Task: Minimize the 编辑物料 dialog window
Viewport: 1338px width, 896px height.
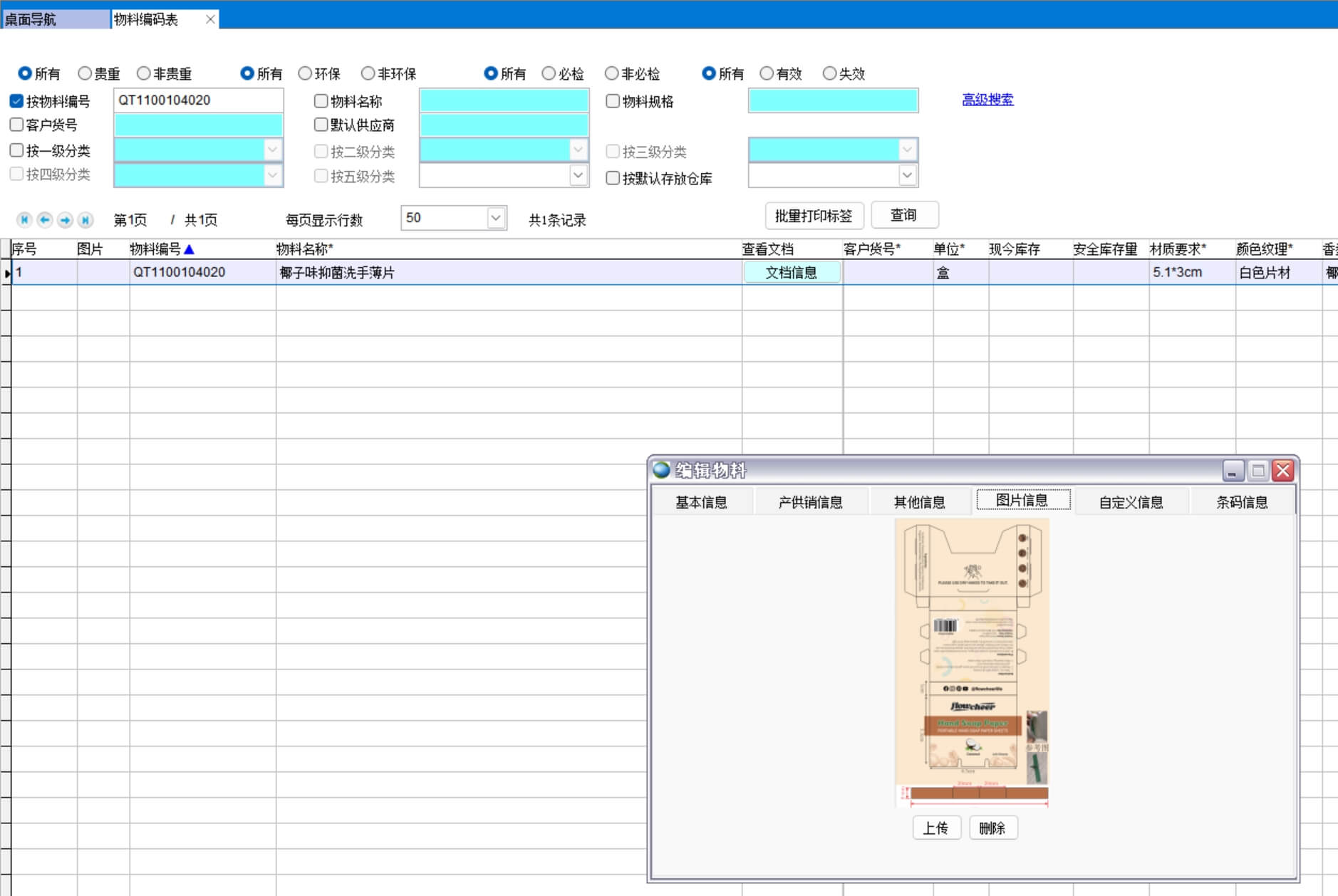Action: click(x=1233, y=471)
